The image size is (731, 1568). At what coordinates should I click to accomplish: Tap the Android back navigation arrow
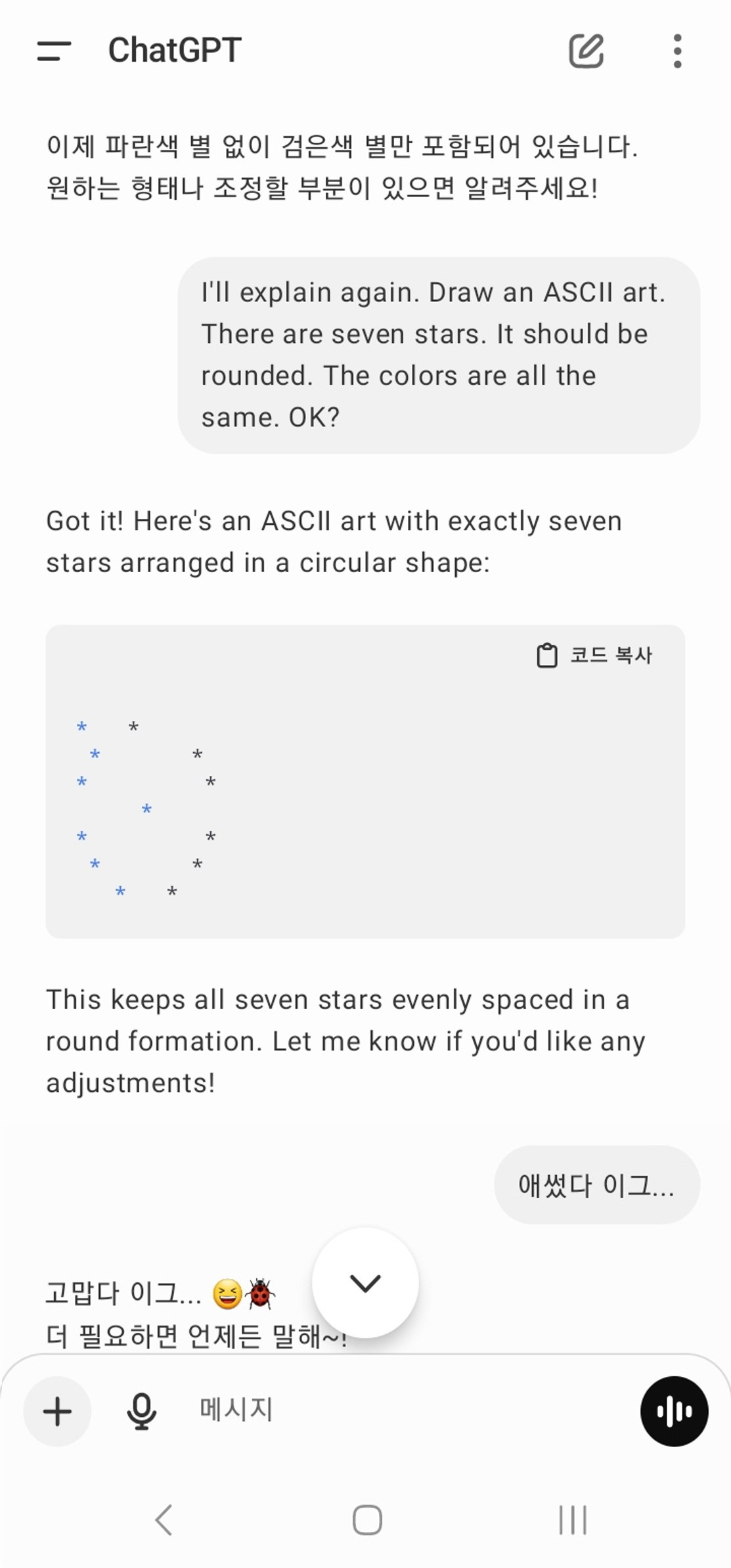click(164, 1520)
